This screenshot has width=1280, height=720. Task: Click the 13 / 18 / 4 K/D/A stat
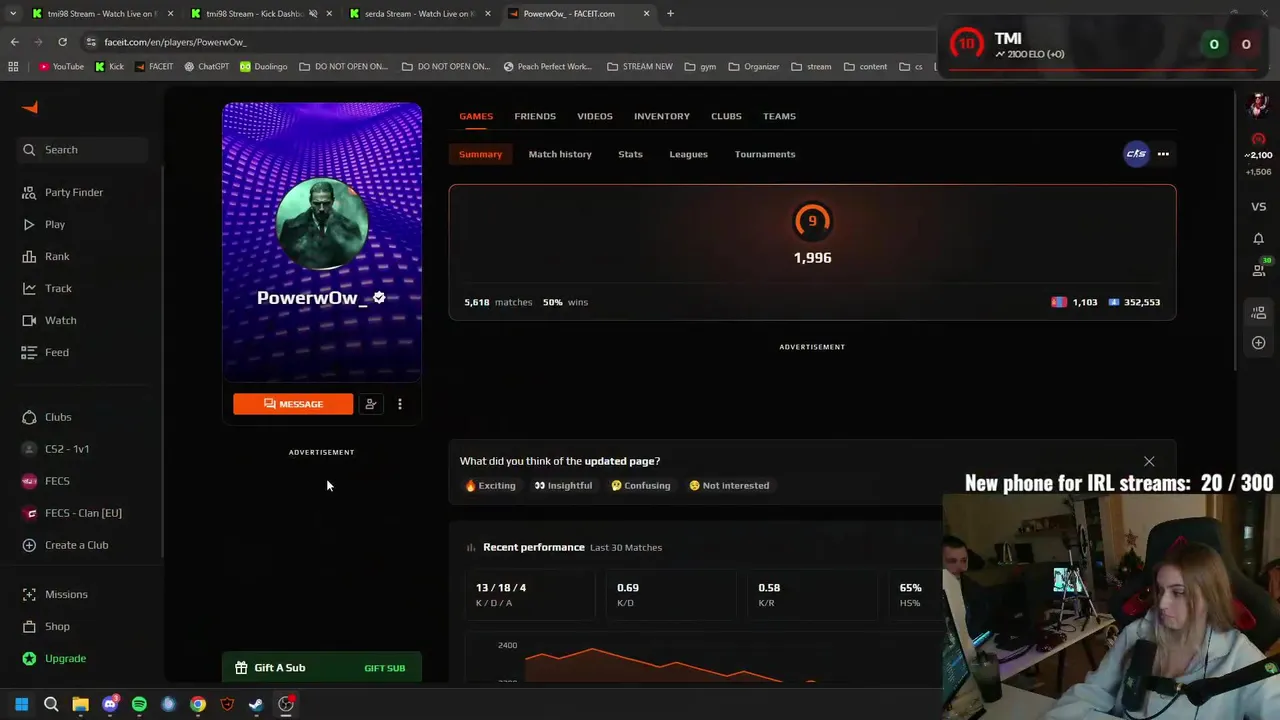point(529,595)
